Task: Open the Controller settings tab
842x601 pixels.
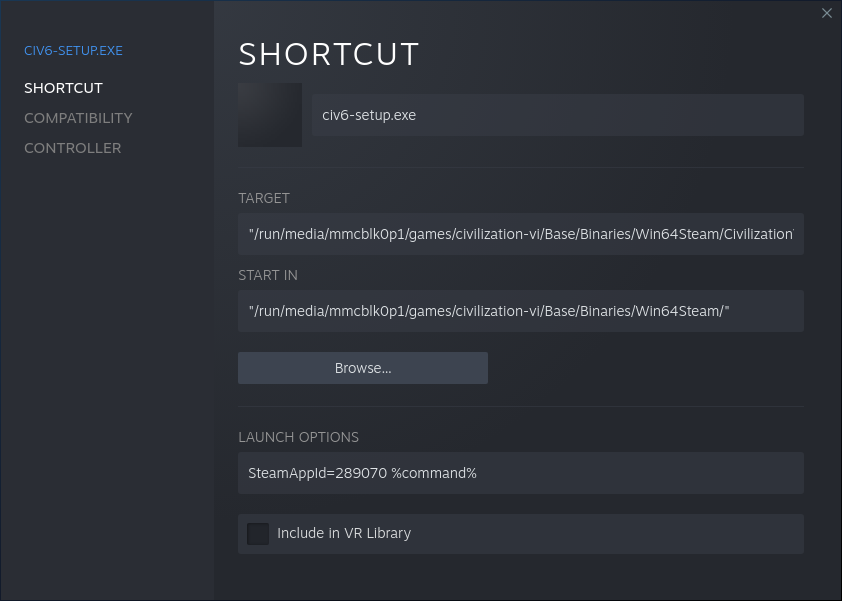Action: click(72, 148)
